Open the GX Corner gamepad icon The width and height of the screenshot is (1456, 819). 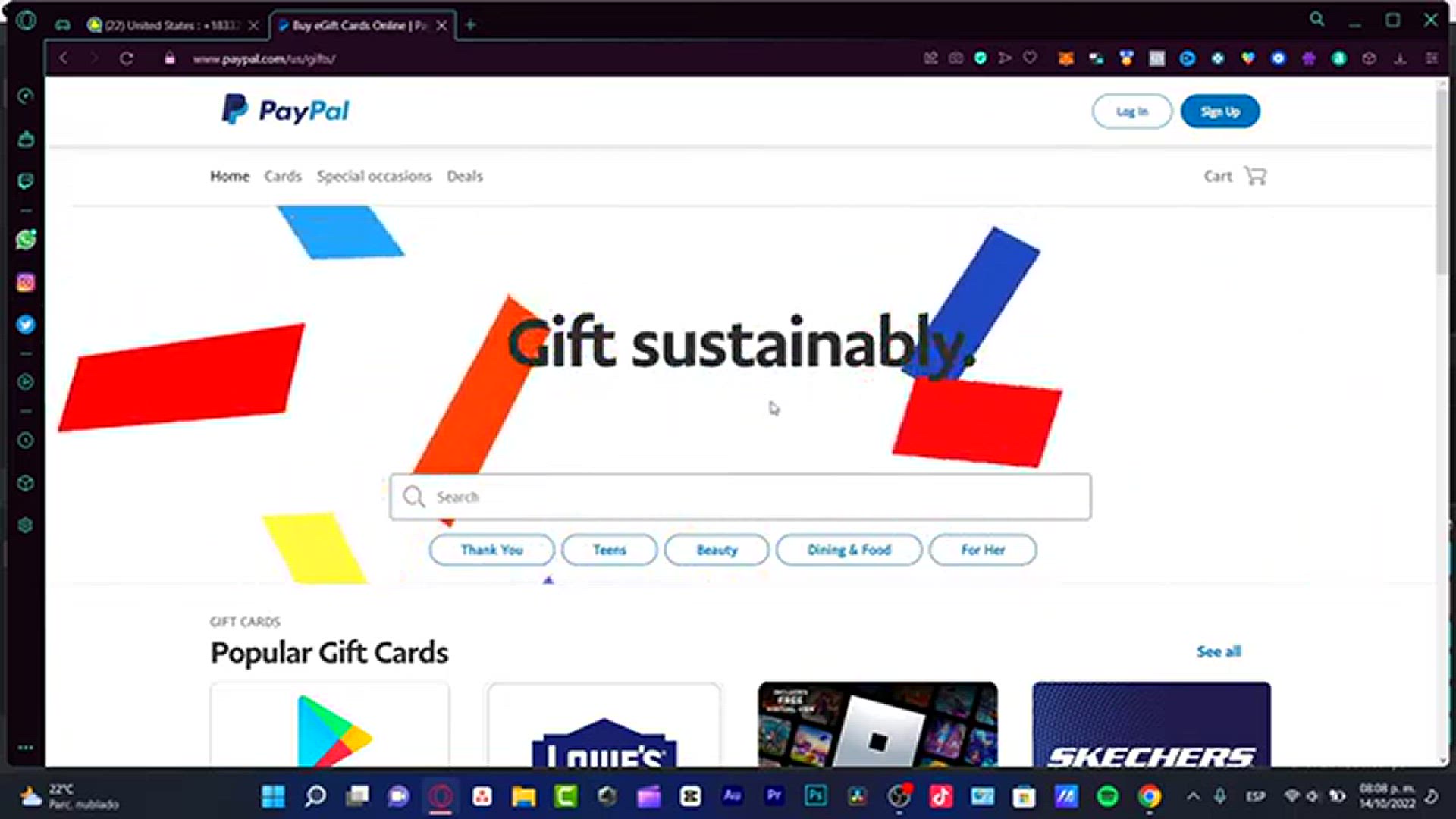[x=63, y=25]
